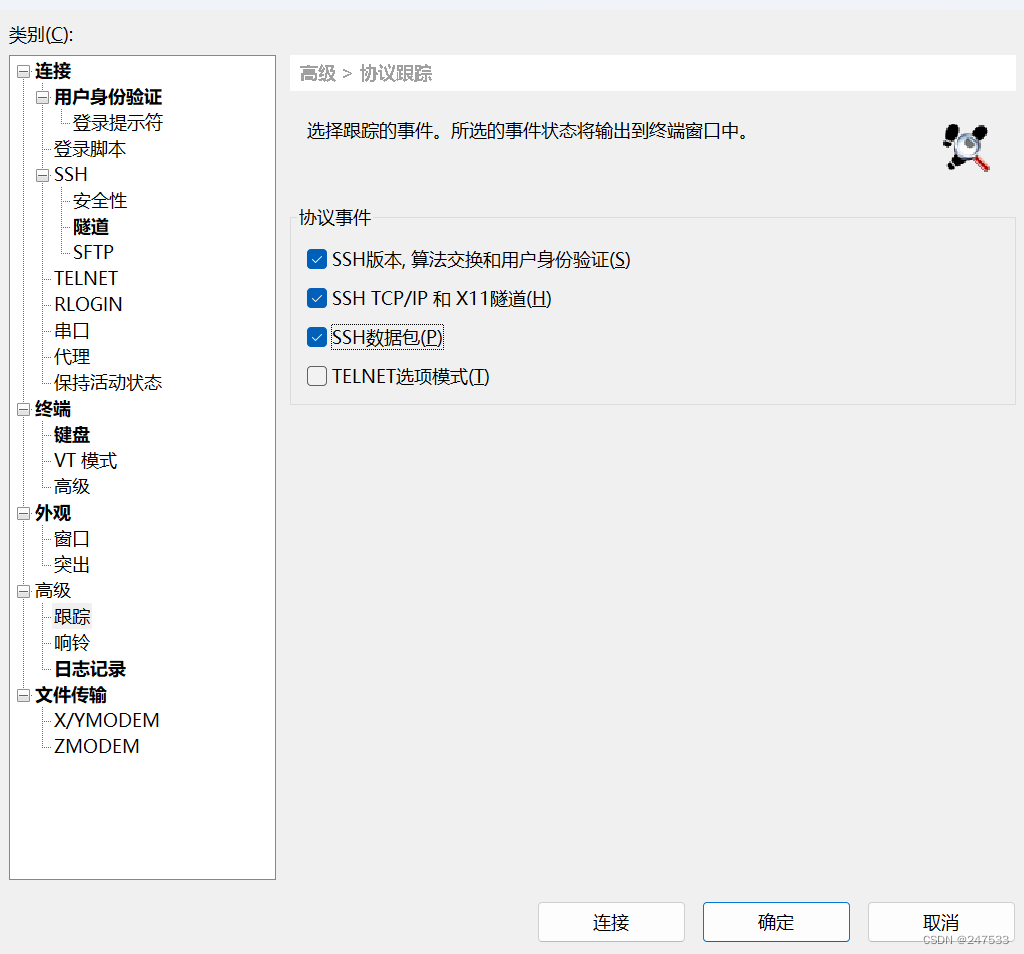1024x954 pixels.
Task: Uncheck SSH版本, 算法交换和用户身份验证
Action: (316, 258)
